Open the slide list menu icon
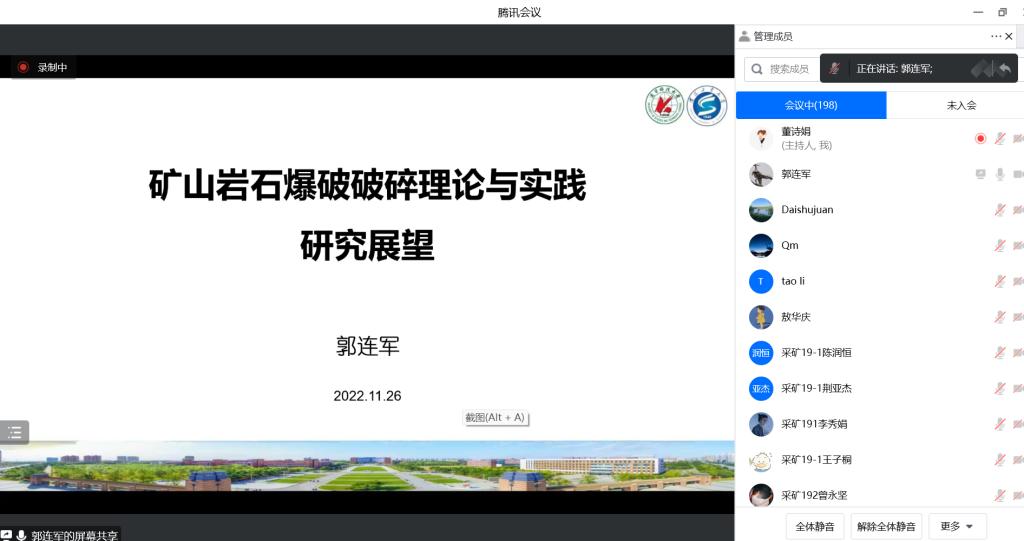The image size is (1024, 541). click(x=14, y=433)
